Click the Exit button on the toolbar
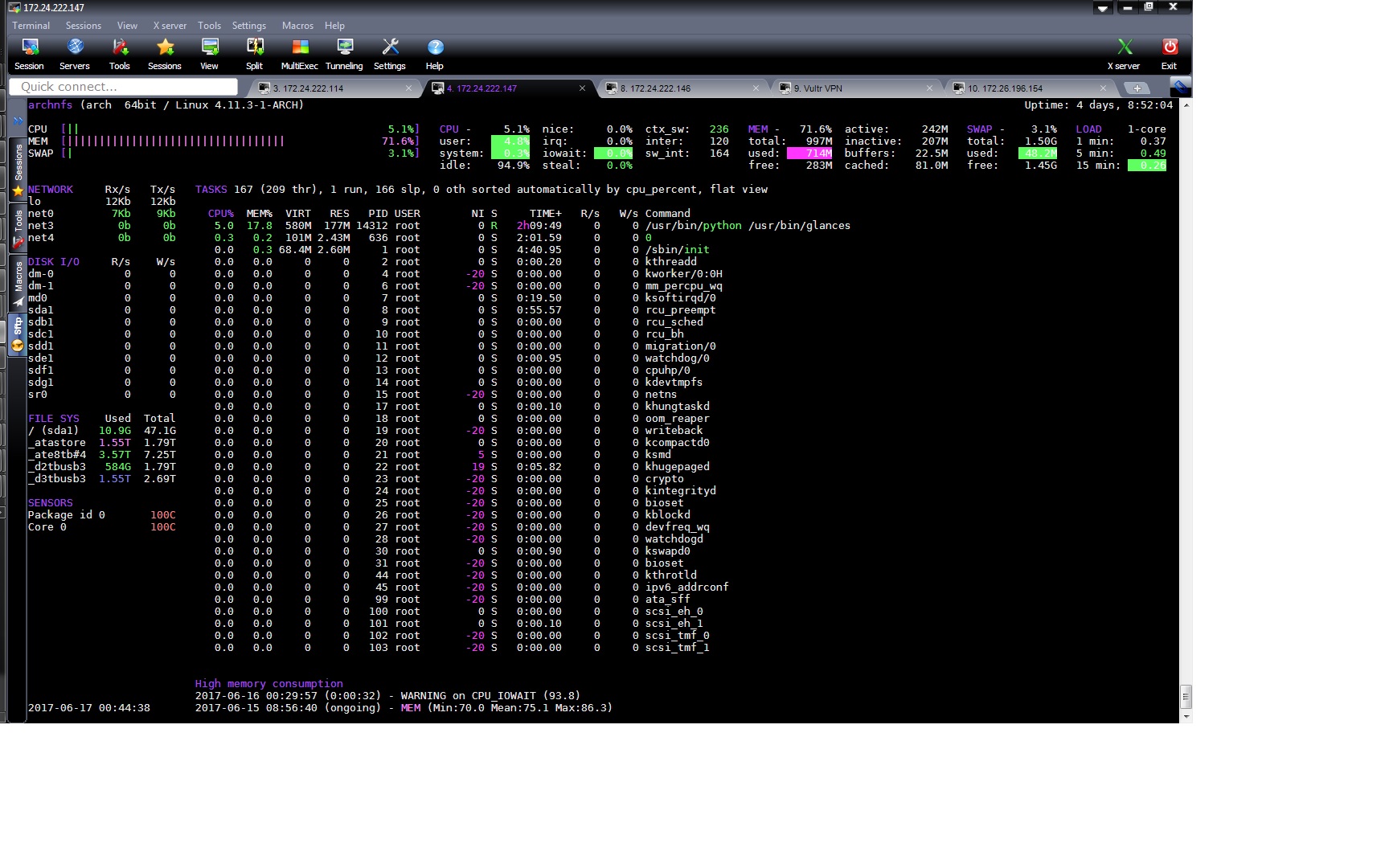 [x=1168, y=52]
